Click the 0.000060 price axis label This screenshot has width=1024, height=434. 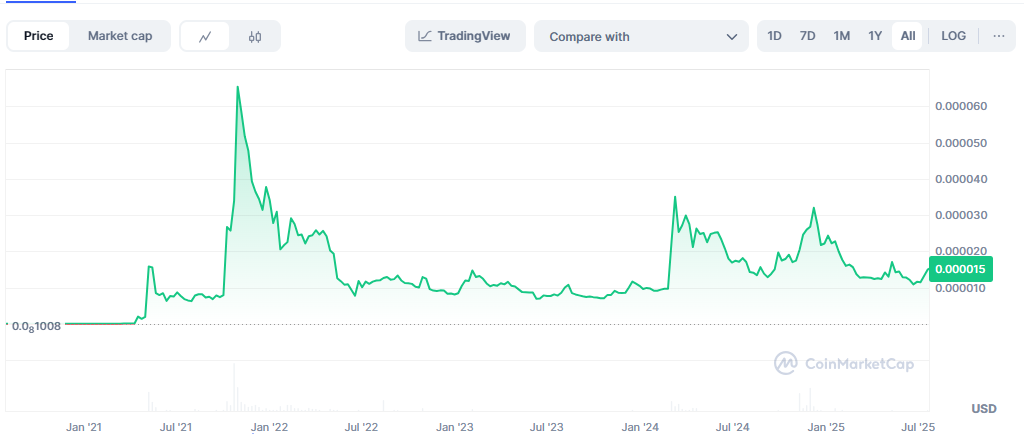(959, 106)
